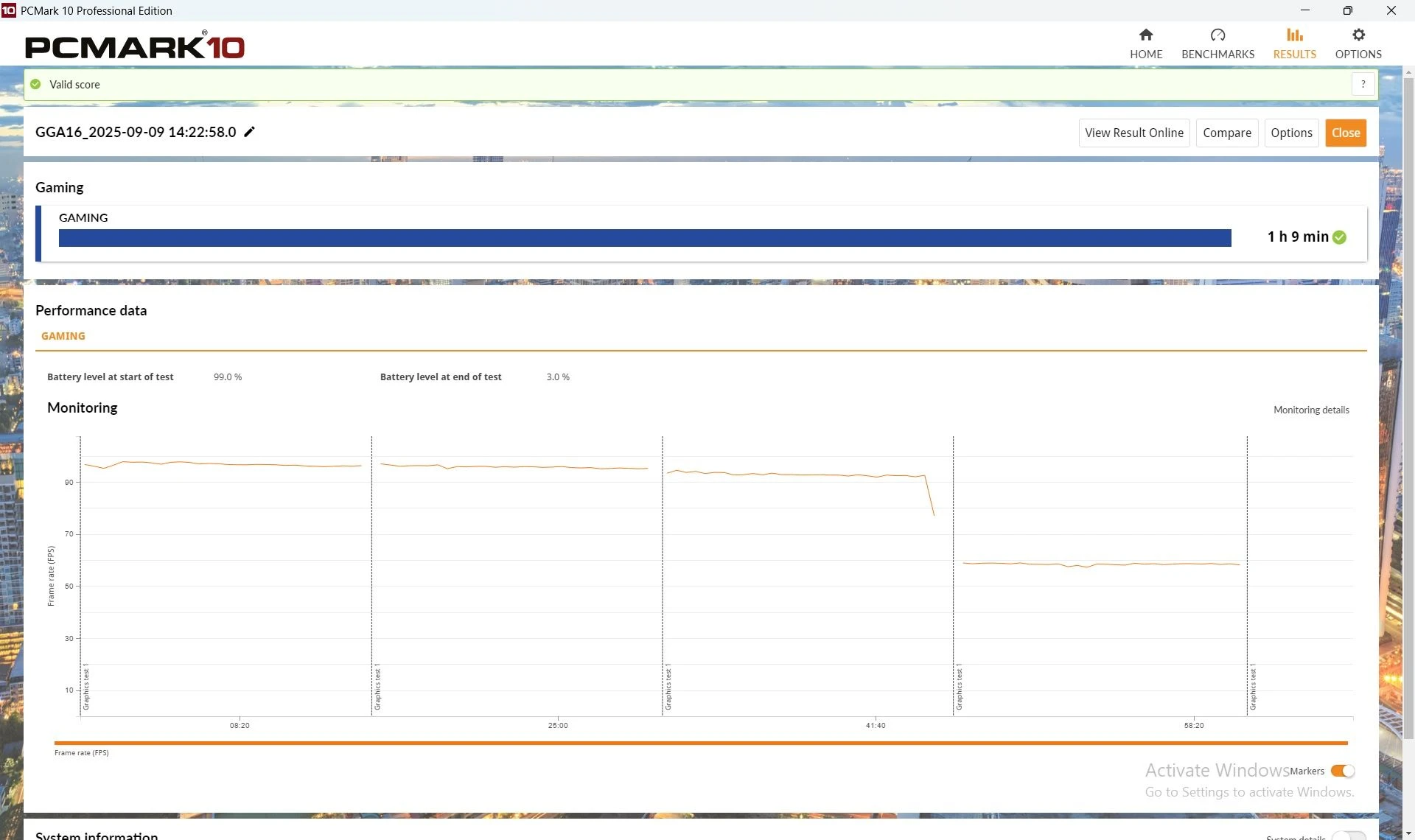Toggle the System details switch
The width and height of the screenshot is (1415, 840).
click(x=1348, y=836)
